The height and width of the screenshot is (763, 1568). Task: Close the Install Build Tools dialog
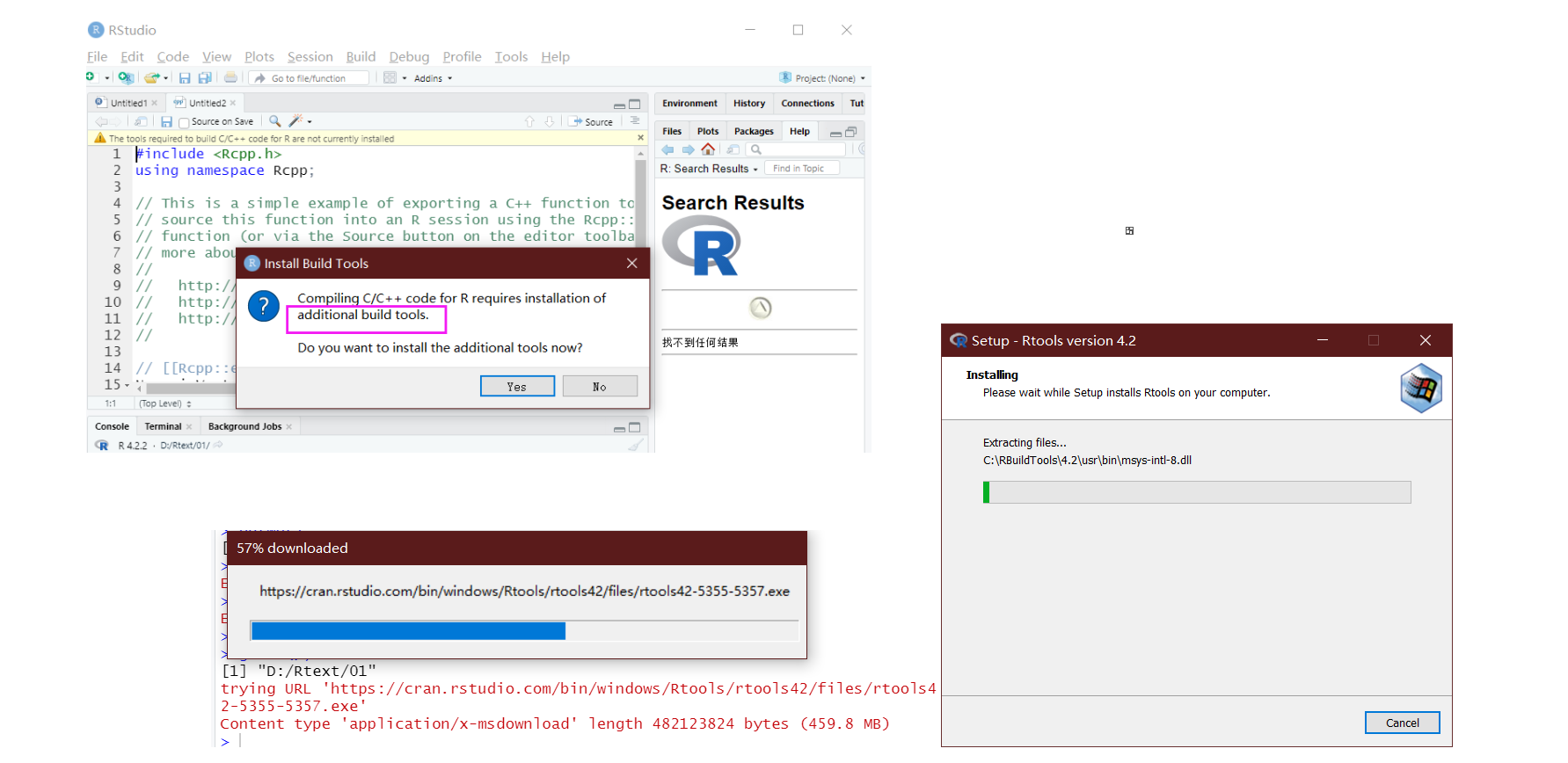631,263
